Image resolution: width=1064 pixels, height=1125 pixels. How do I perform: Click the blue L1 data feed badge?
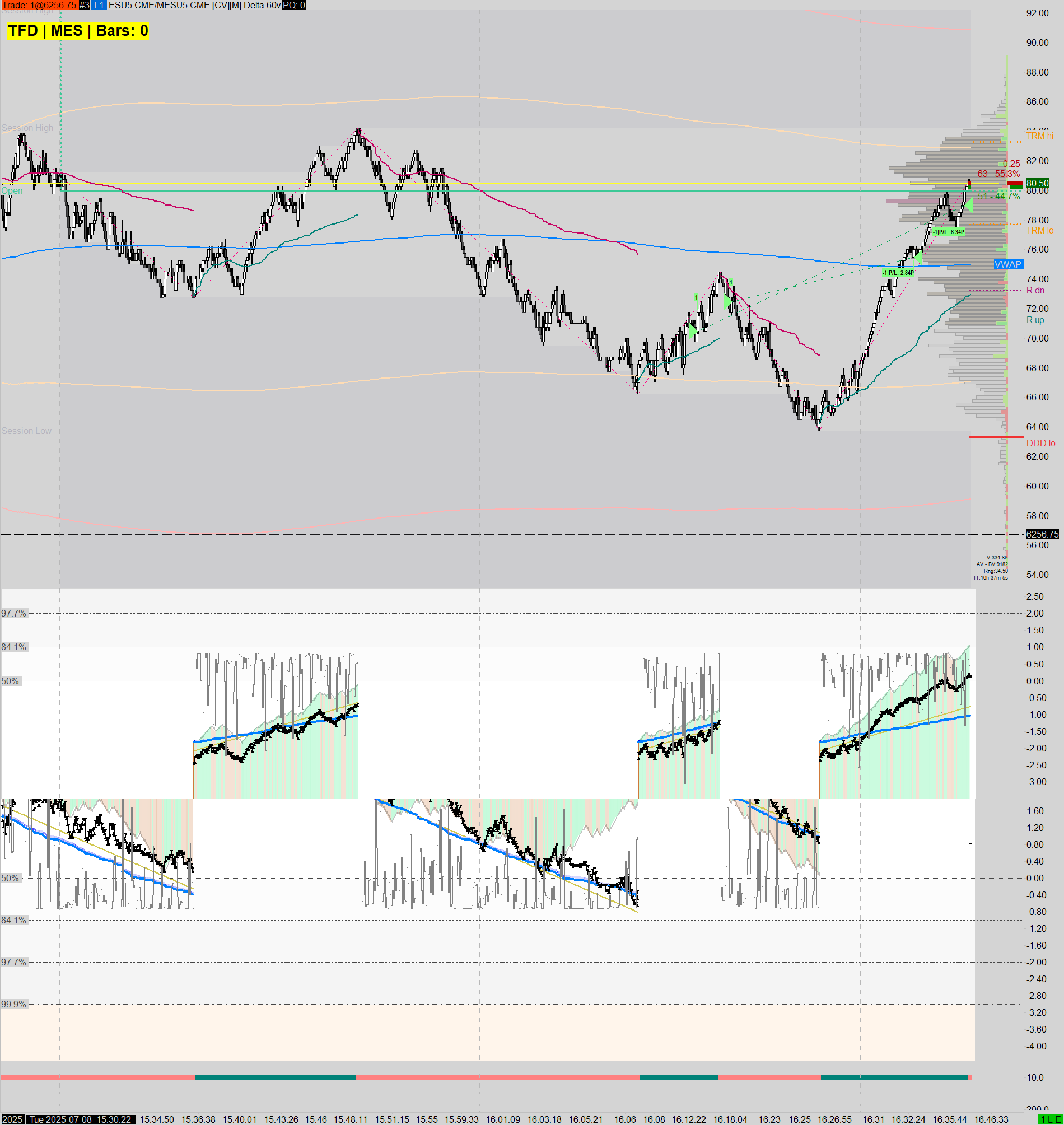100,4
